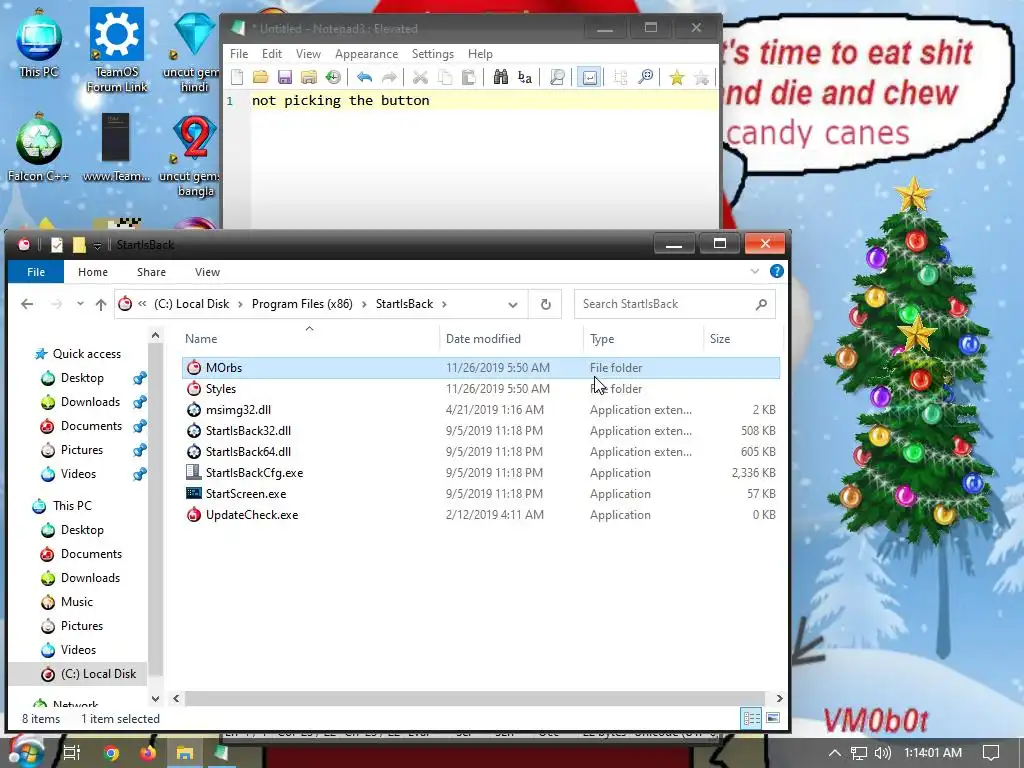Click Save floppy disk icon in Notepad3
The height and width of the screenshot is (768, 1024).
[x=285, y=77]
